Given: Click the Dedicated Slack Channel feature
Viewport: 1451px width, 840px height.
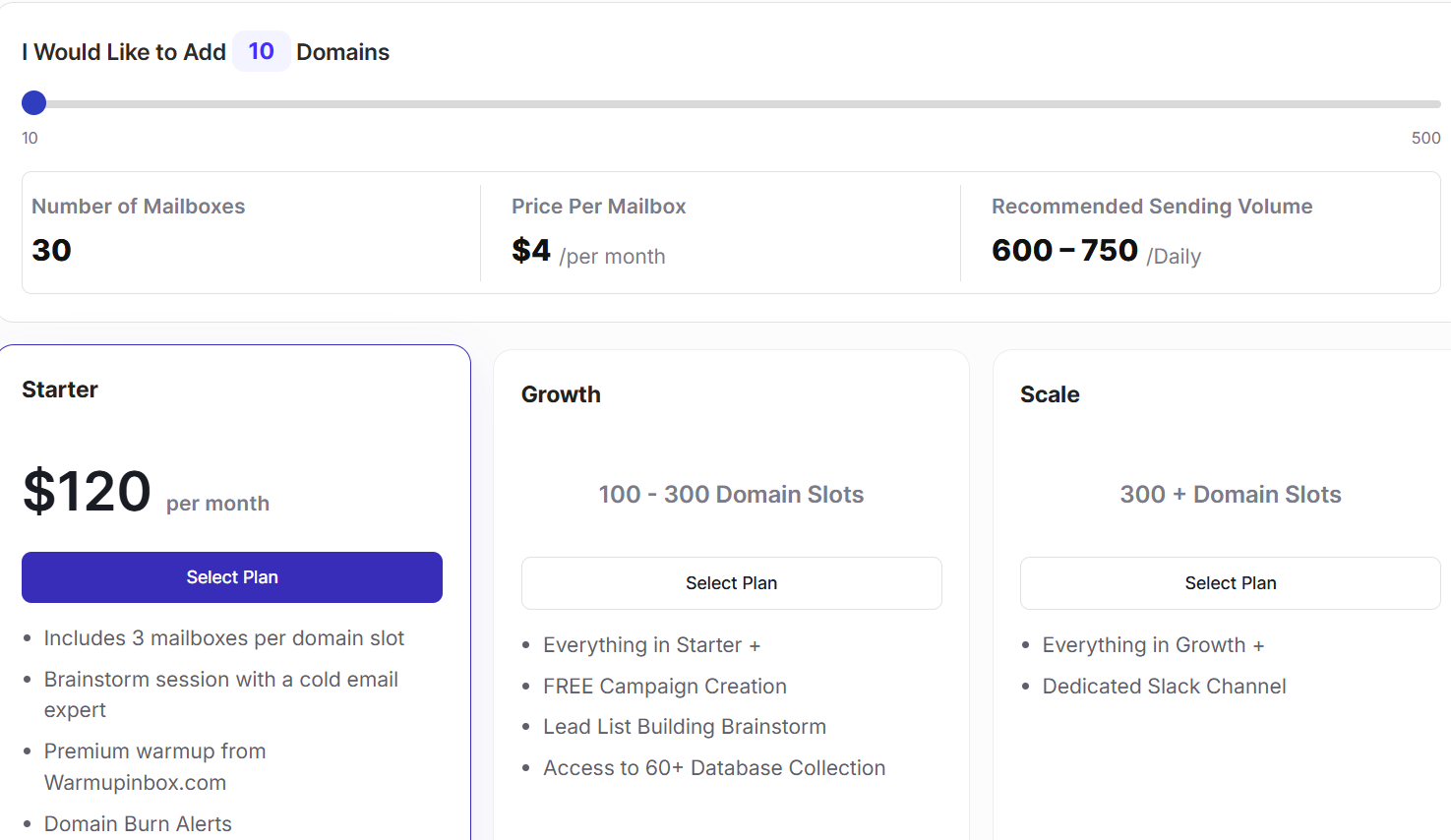Looking at the screenshot, I should tap(1163, 686).
